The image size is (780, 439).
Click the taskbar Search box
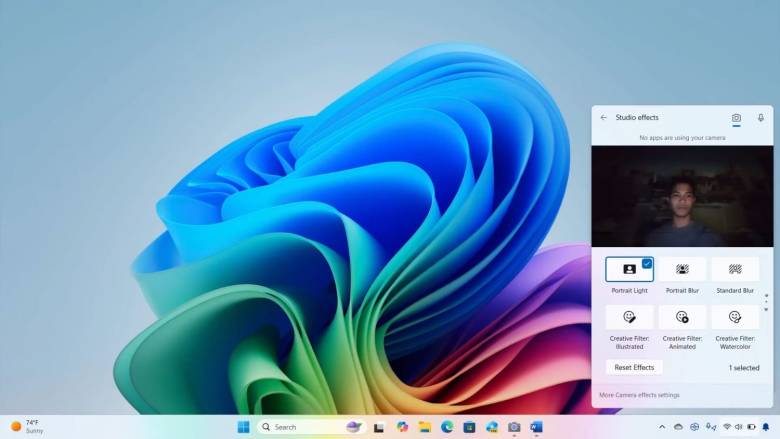coord(312,427)
